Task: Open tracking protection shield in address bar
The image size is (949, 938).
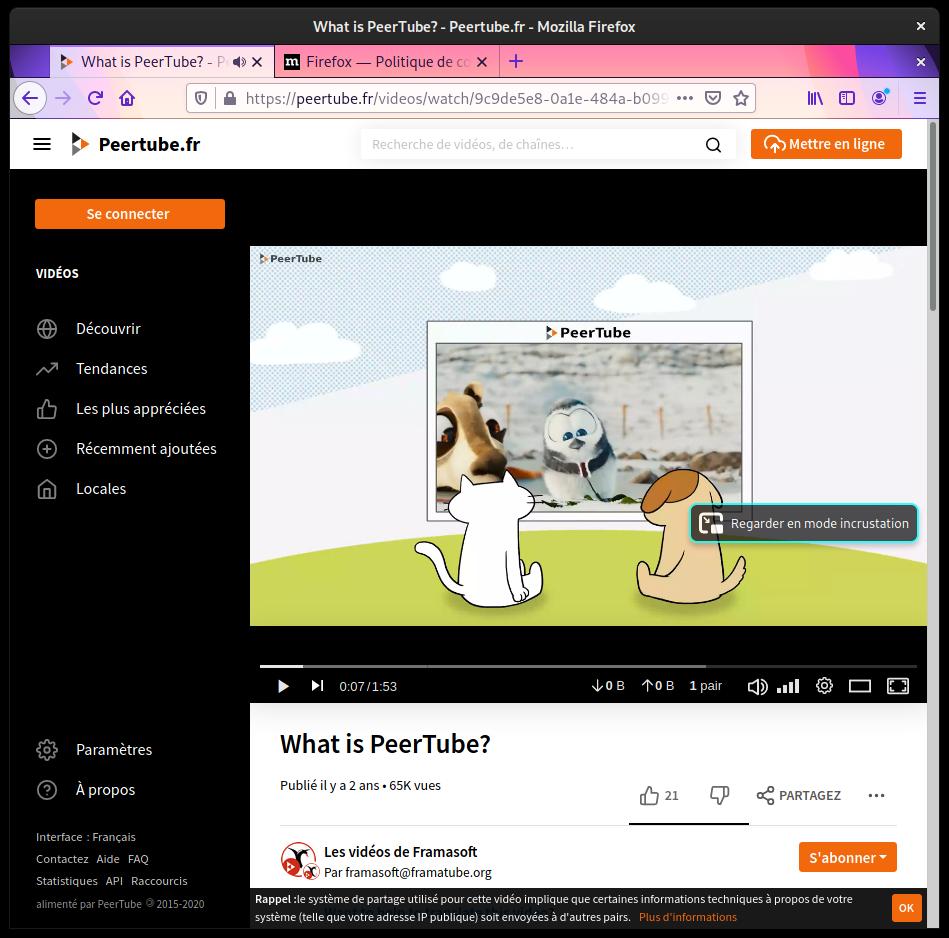Action: pos(201,98)
